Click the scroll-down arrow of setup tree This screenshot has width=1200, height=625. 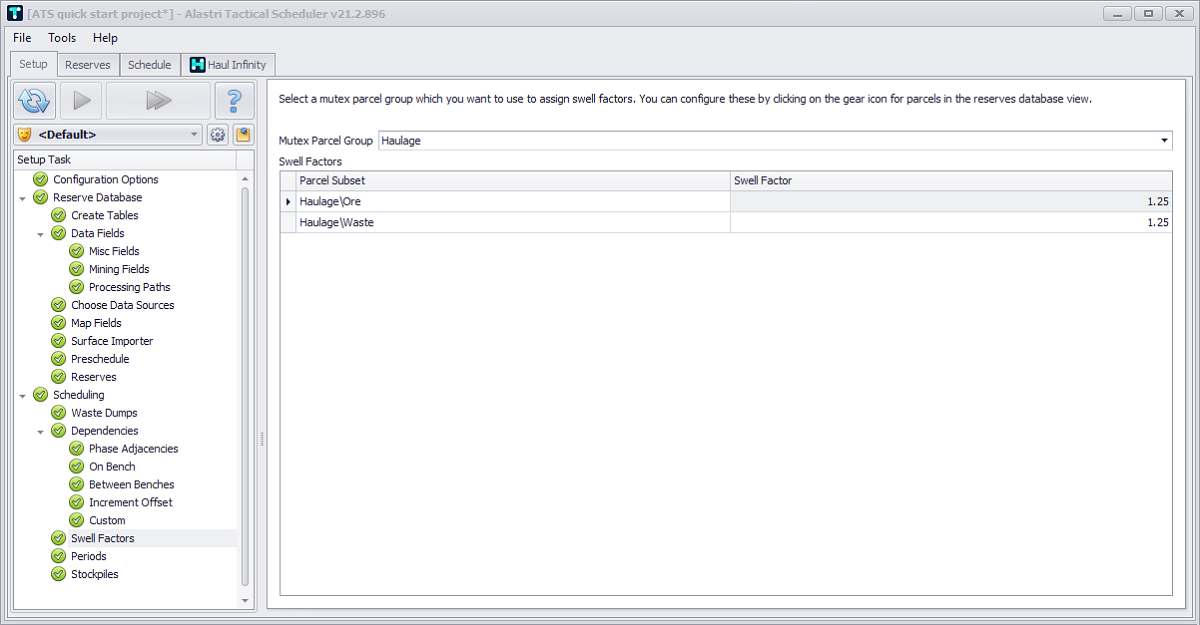point(246,601)
